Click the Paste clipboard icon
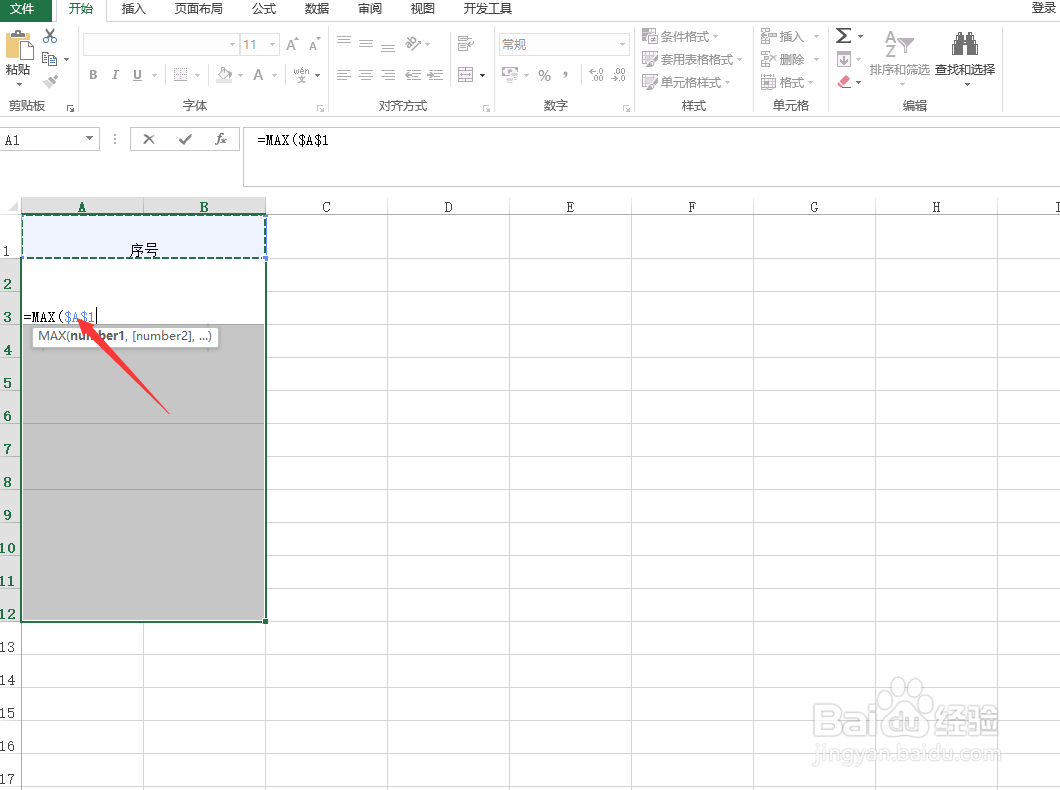 [x=18, y=46]
